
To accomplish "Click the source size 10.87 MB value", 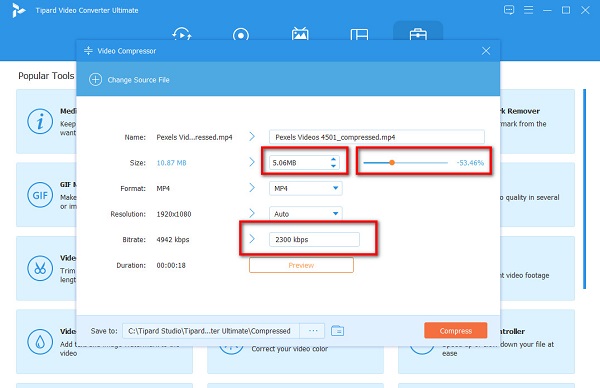I will (x=171, y=163).
